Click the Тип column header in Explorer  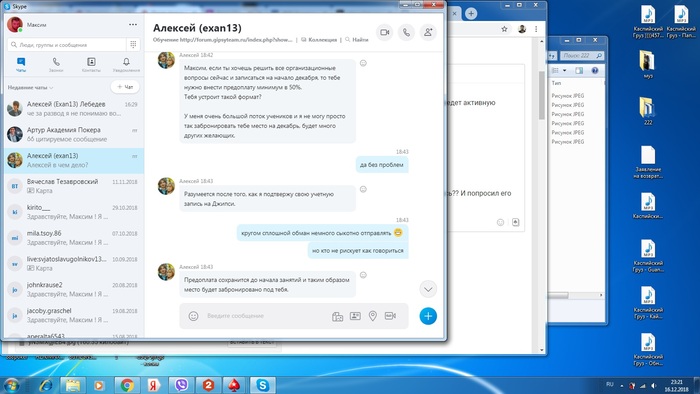tap(556, 83)
